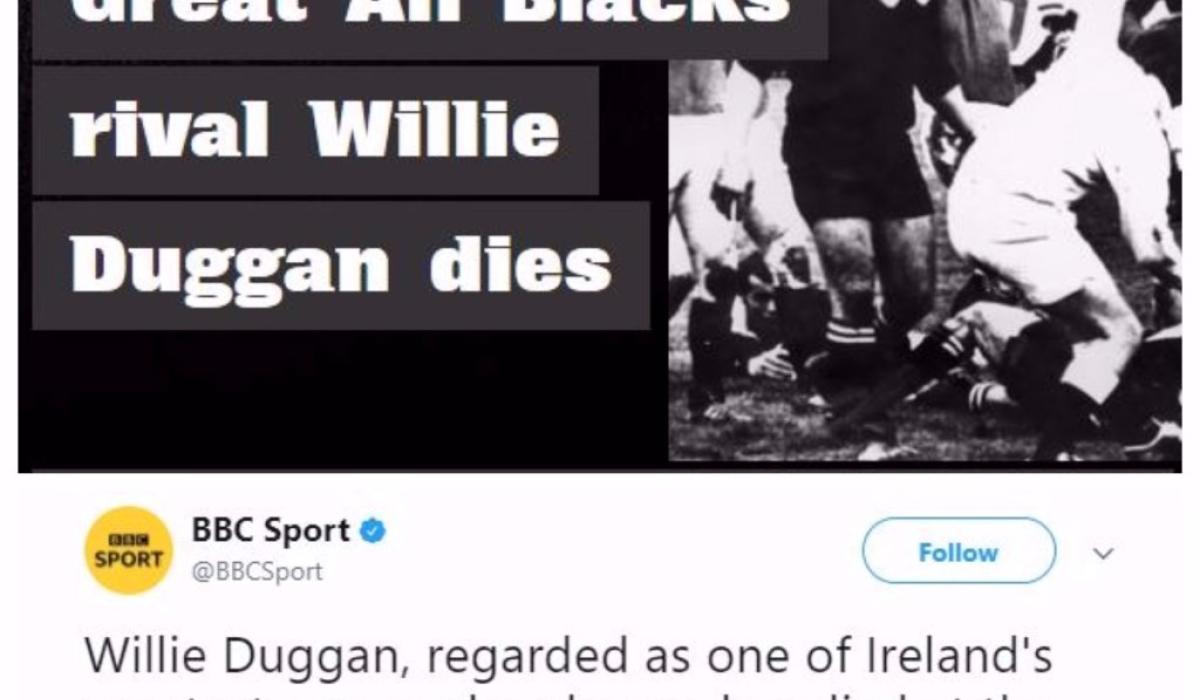Open the @BBCSport handle link
Viewport: 1200px width, 700px height.
click(256, 572)
